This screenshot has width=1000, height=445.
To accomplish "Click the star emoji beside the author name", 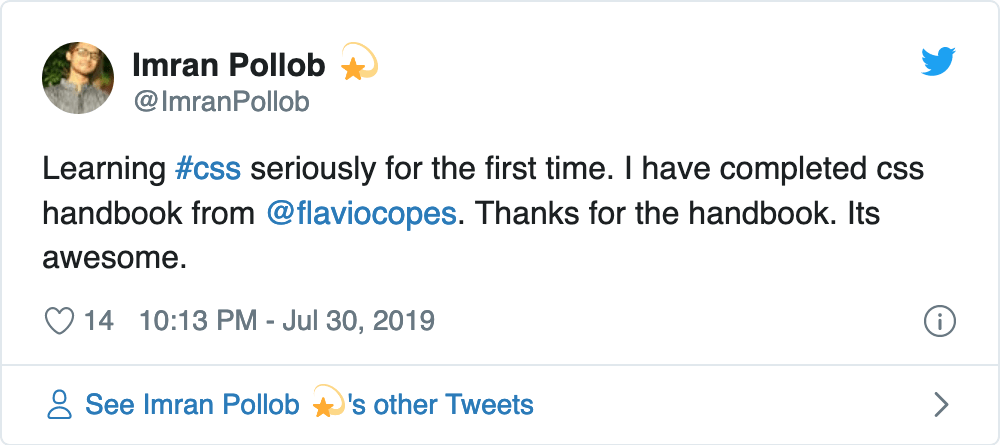I will 357,66.
